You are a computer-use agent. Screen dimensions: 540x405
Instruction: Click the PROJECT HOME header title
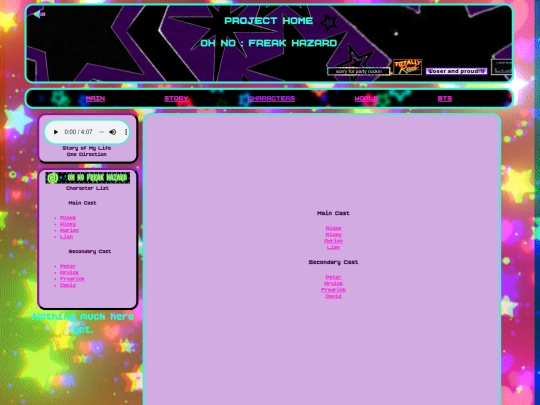(269, 21)
